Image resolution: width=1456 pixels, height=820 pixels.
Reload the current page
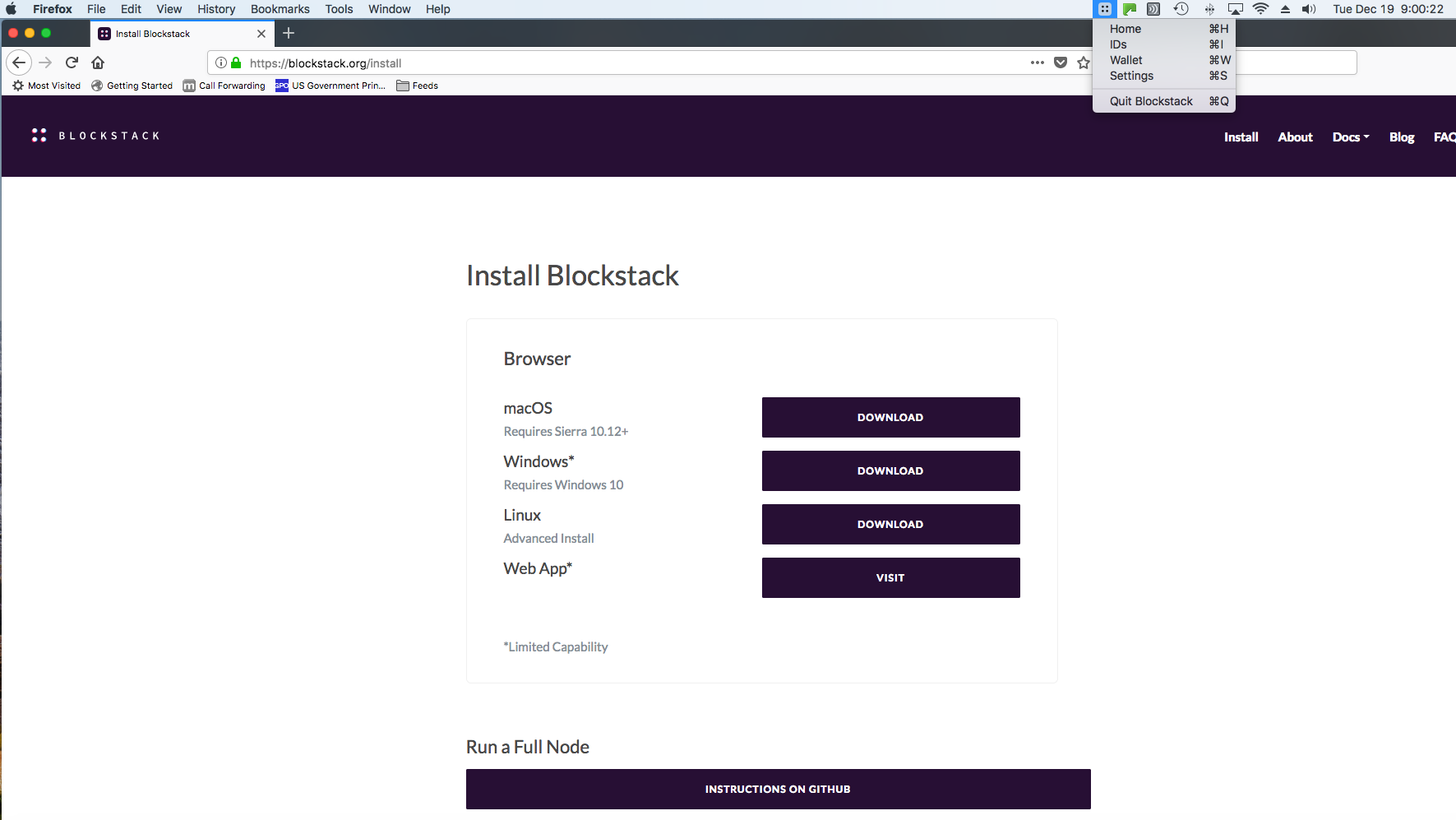(x=72, y=63)
